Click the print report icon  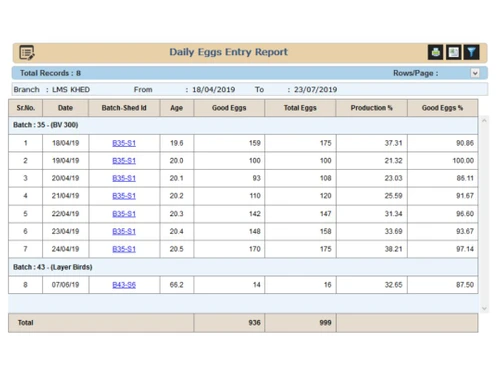[x=435, y=52]
